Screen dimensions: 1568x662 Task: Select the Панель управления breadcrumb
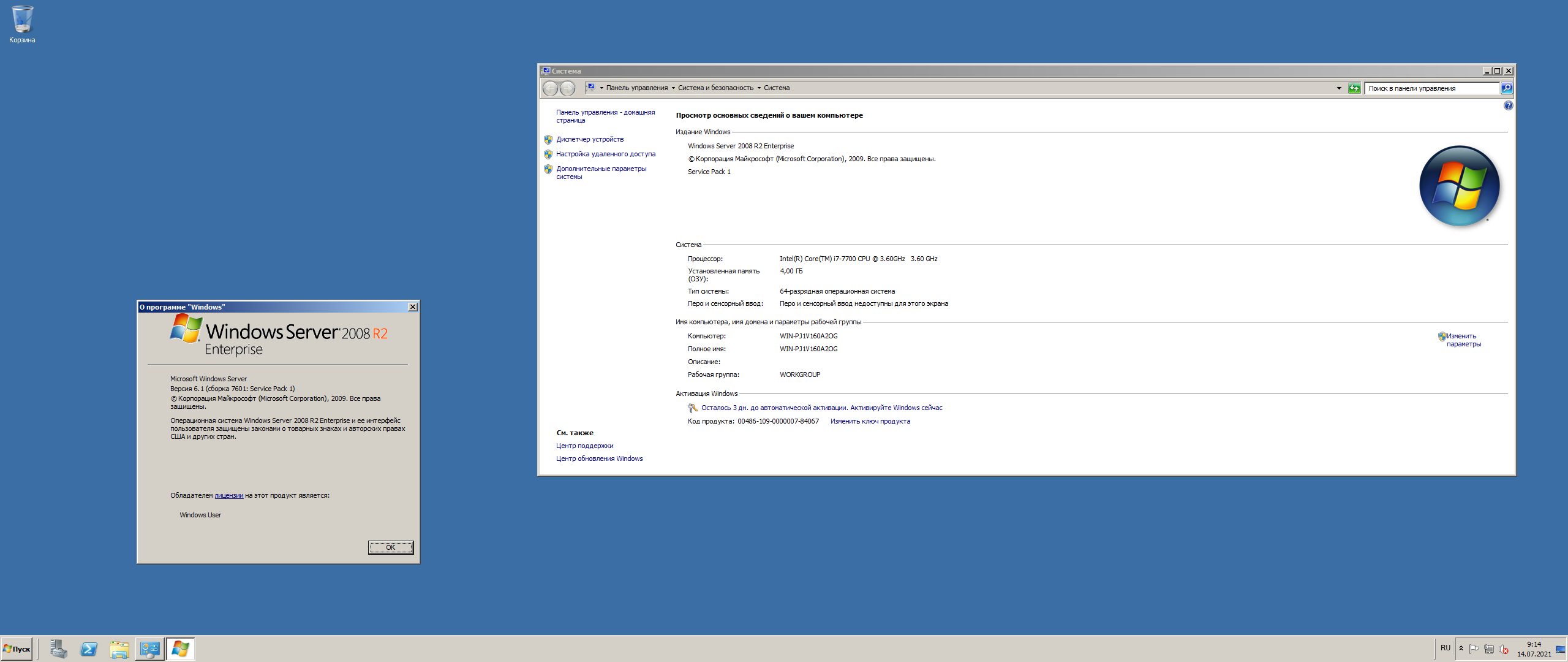(x=637, y=88)
